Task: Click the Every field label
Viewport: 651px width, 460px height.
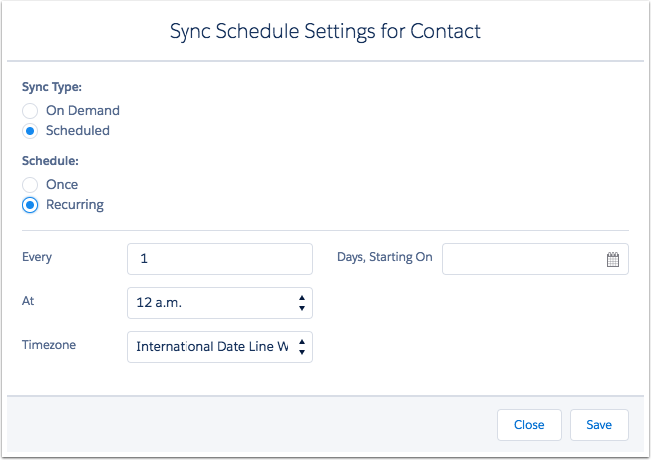Action: coord(37,257)
